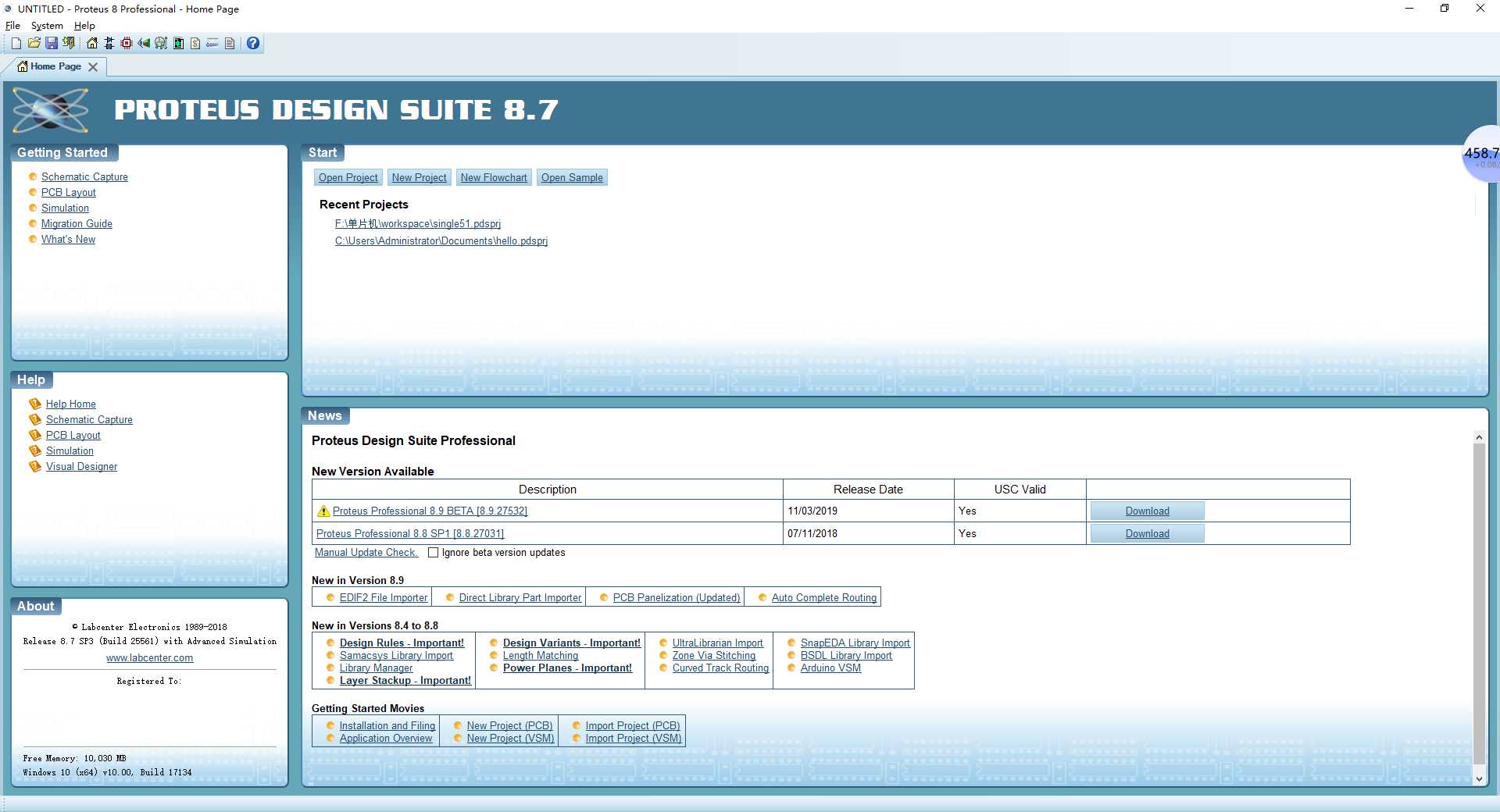1500x812 pixels.
Task: Open Samacsys Library Import link
Action: [396, 656]
